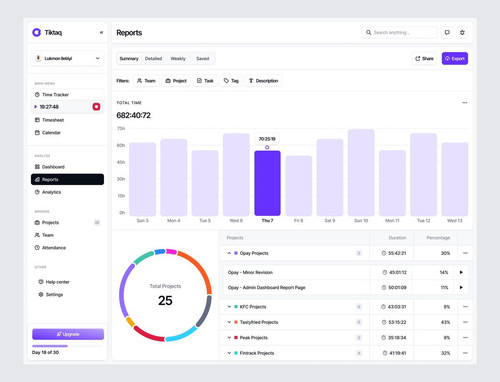Viewport: 500px width, 382px height.
Task: Click the 55:42:21 duration clock icon
Action: point(384,253)
